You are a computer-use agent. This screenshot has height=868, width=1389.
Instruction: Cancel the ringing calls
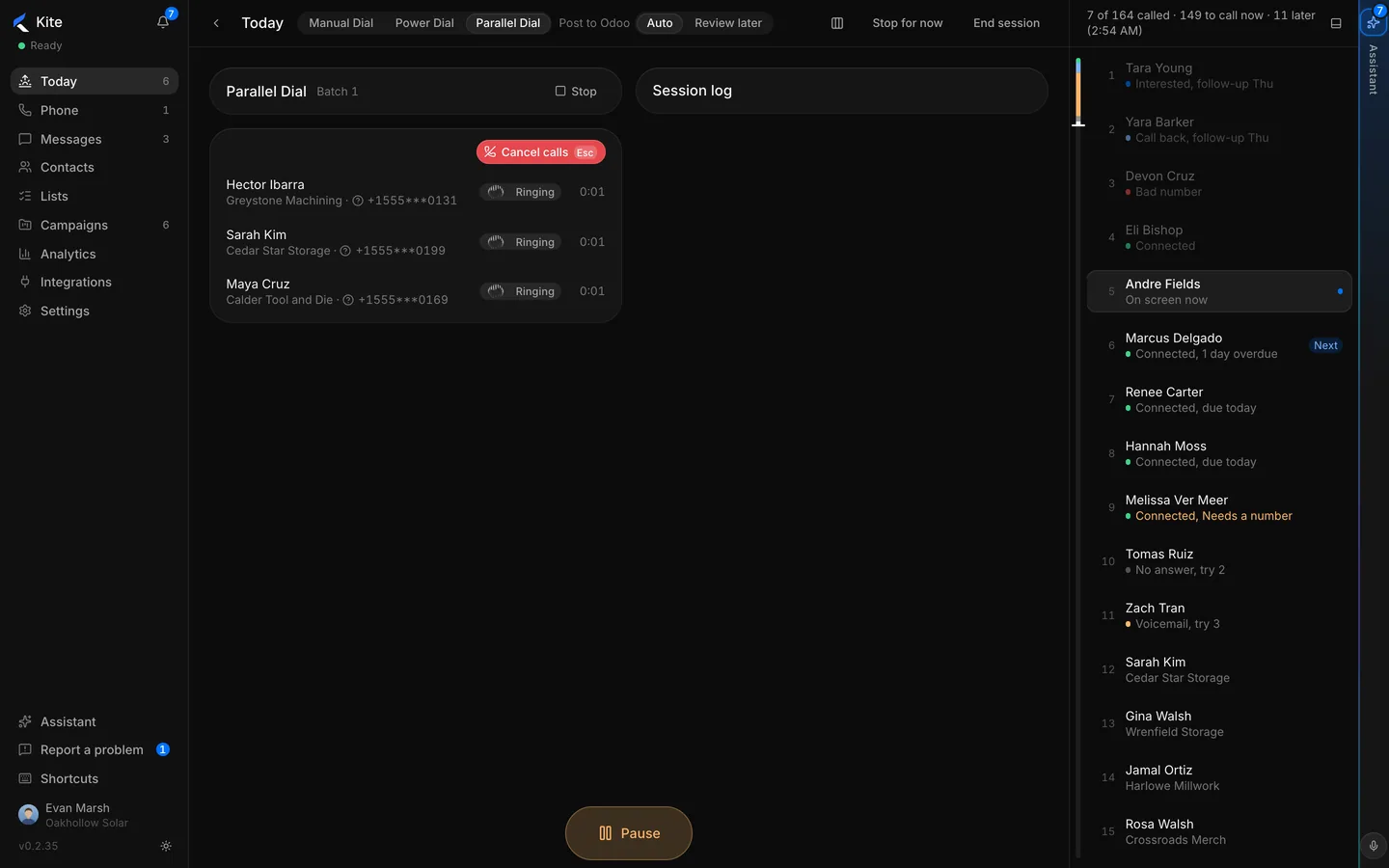pyautogui.click(x=541, y=152)
